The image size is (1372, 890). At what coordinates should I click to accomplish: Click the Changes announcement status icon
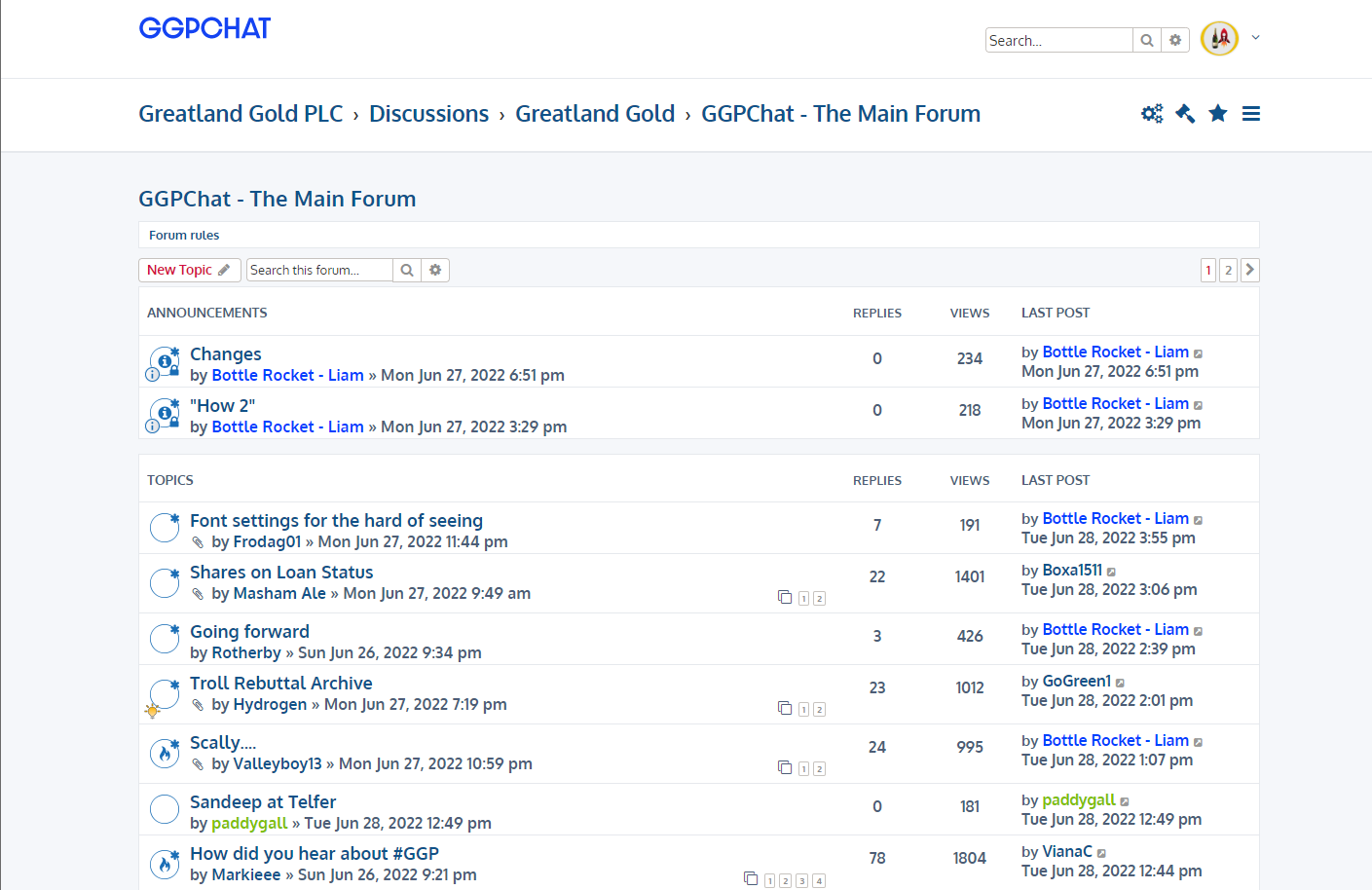tap(164, 361)
